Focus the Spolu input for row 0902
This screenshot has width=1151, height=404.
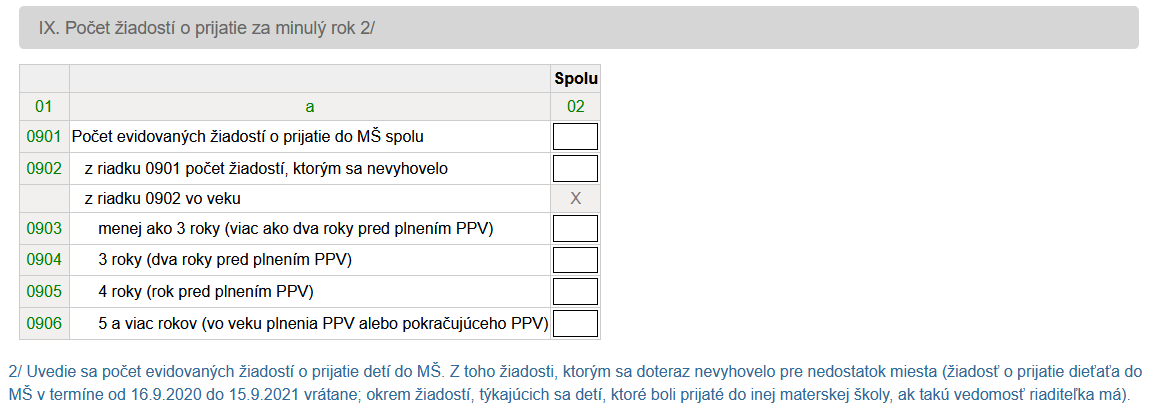tap(576, 169)
